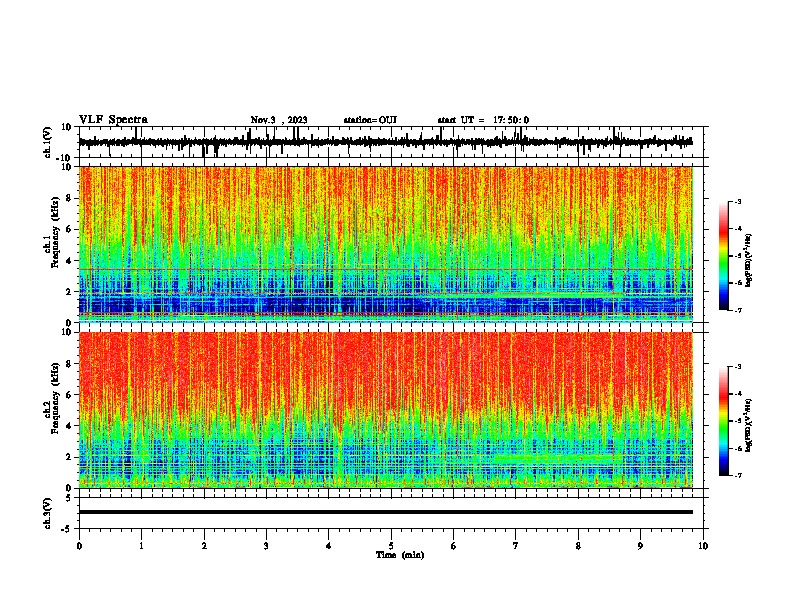Click the "station=OUI" header label
Screen dimensions: 792x612
point(370,120)
